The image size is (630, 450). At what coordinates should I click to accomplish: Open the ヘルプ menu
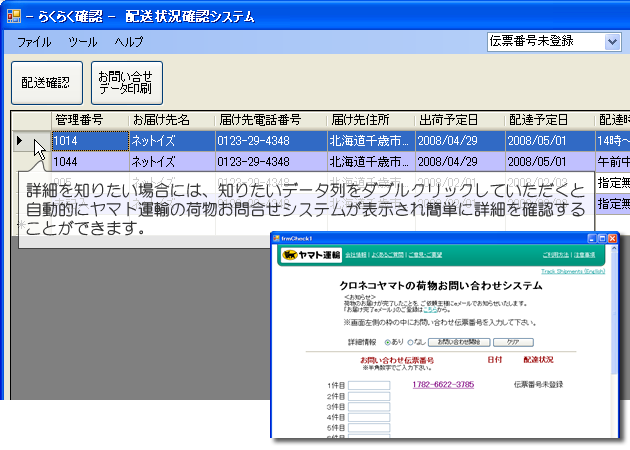128,42
